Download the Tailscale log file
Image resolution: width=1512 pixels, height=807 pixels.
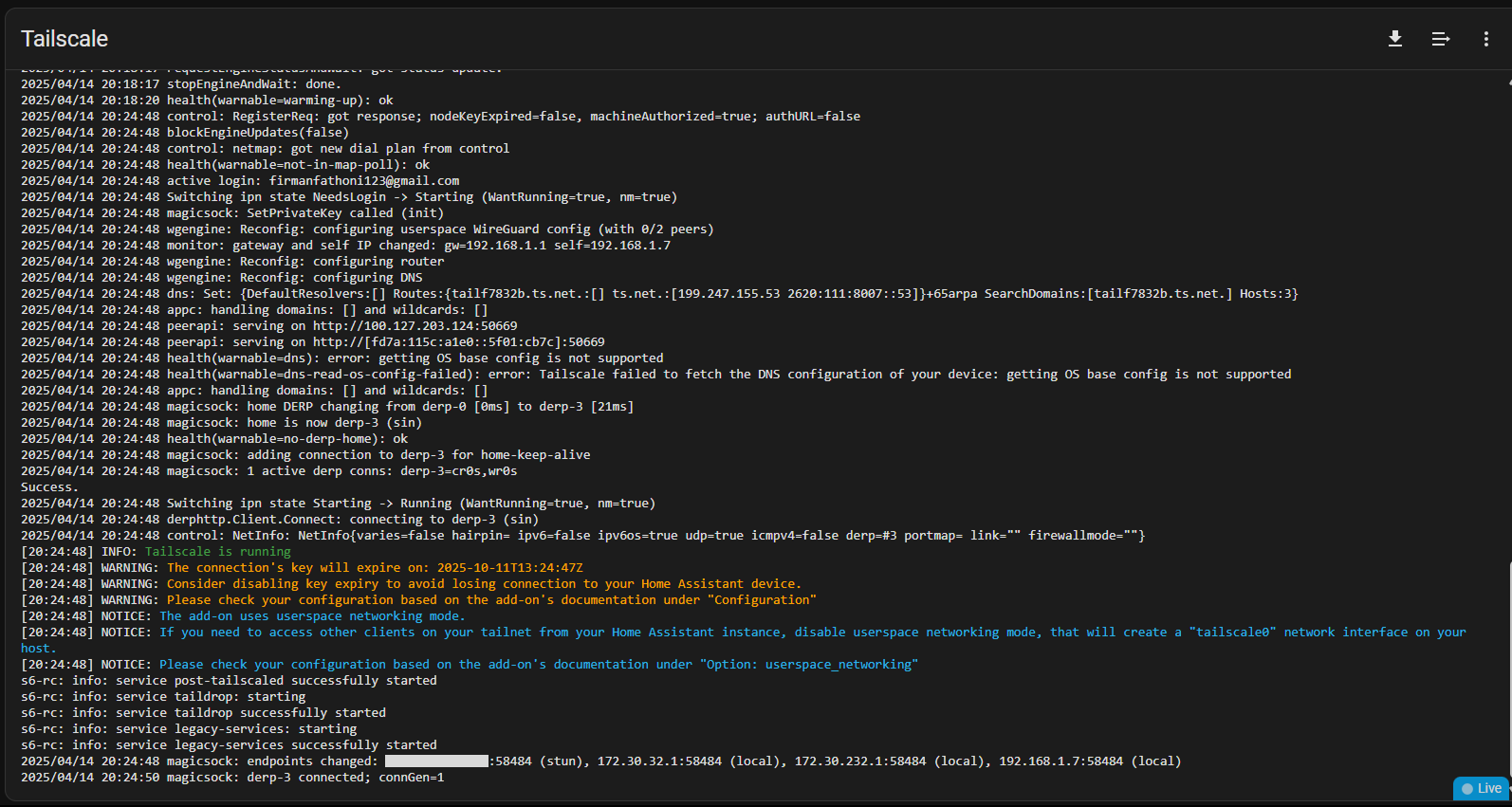pyautogui.click(x=1394, y=39)
